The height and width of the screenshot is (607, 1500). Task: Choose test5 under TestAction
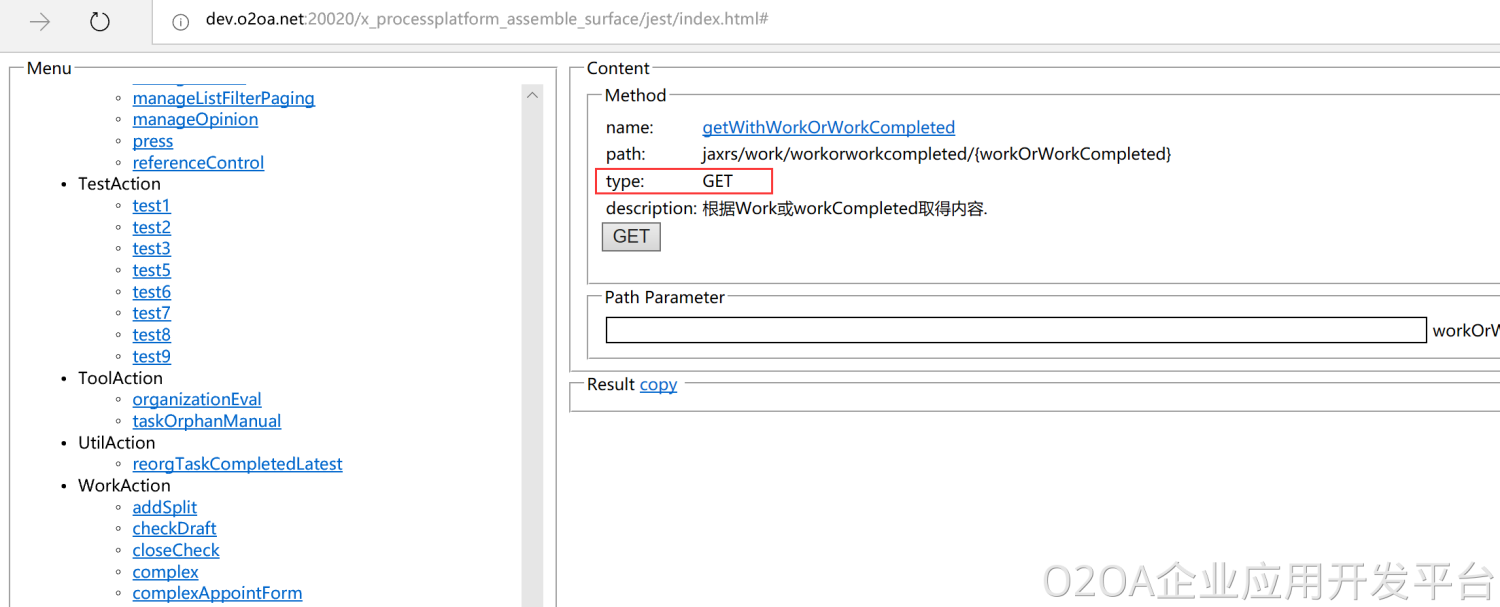(x=151, y=270)
